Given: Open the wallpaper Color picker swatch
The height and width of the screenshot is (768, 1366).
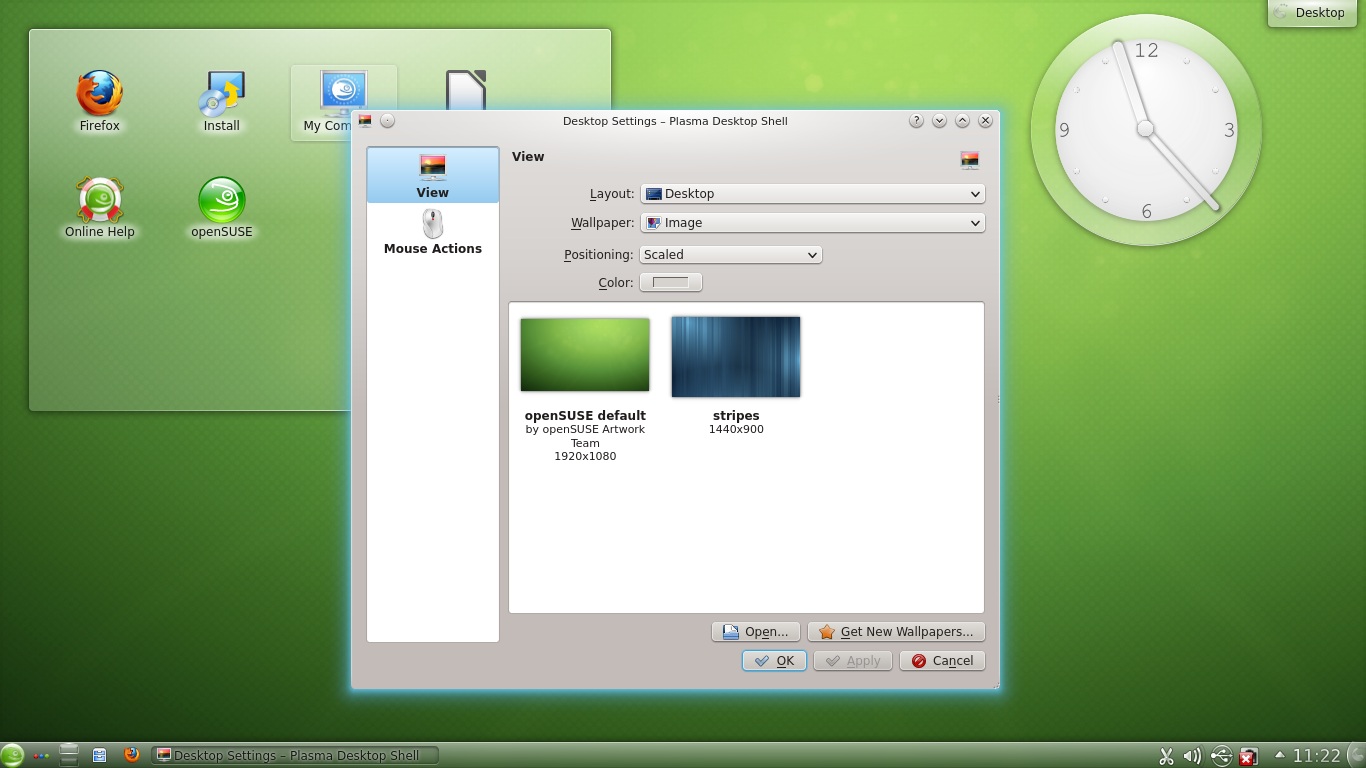Looking at the screenshot, I should 671,283.
